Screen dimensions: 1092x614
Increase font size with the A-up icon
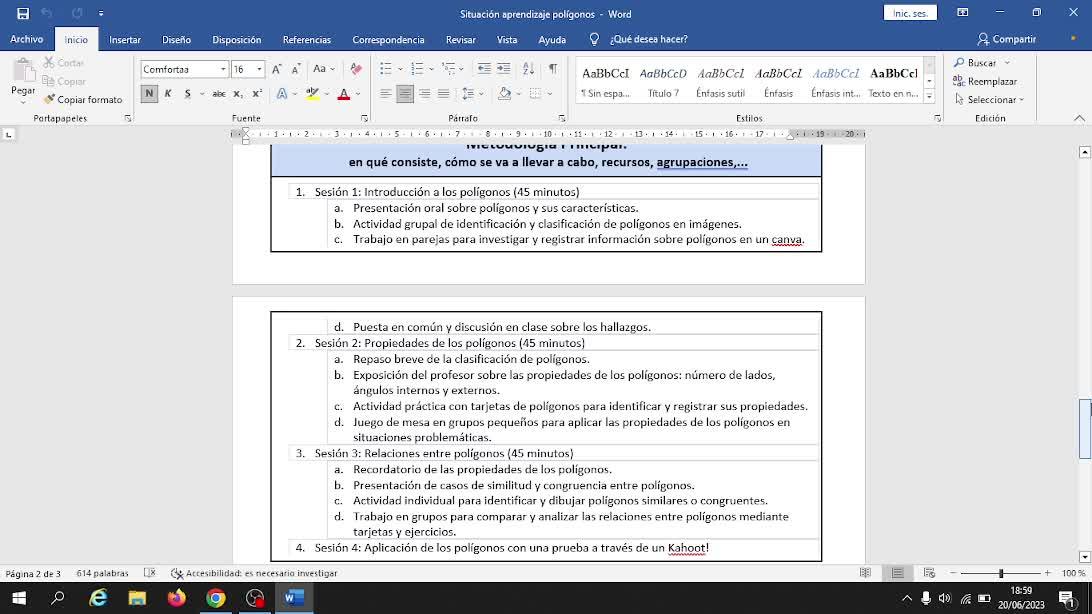276,69
